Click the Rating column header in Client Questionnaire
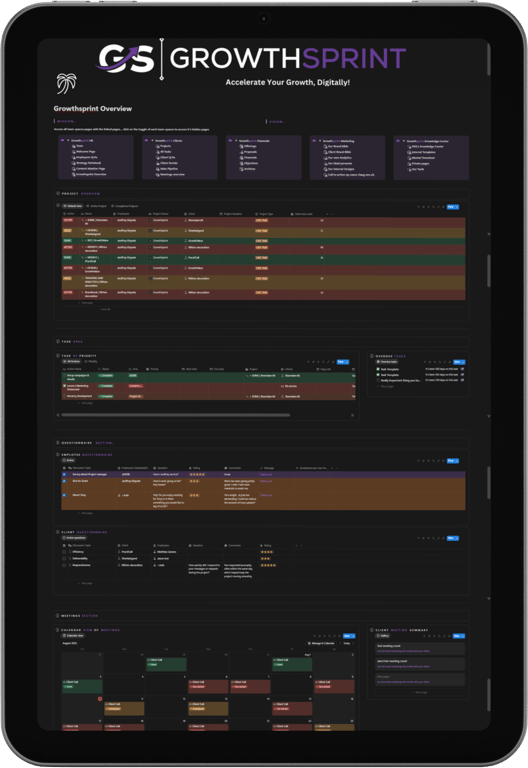This screenshot has width=528, height=768. click(266, 545)
